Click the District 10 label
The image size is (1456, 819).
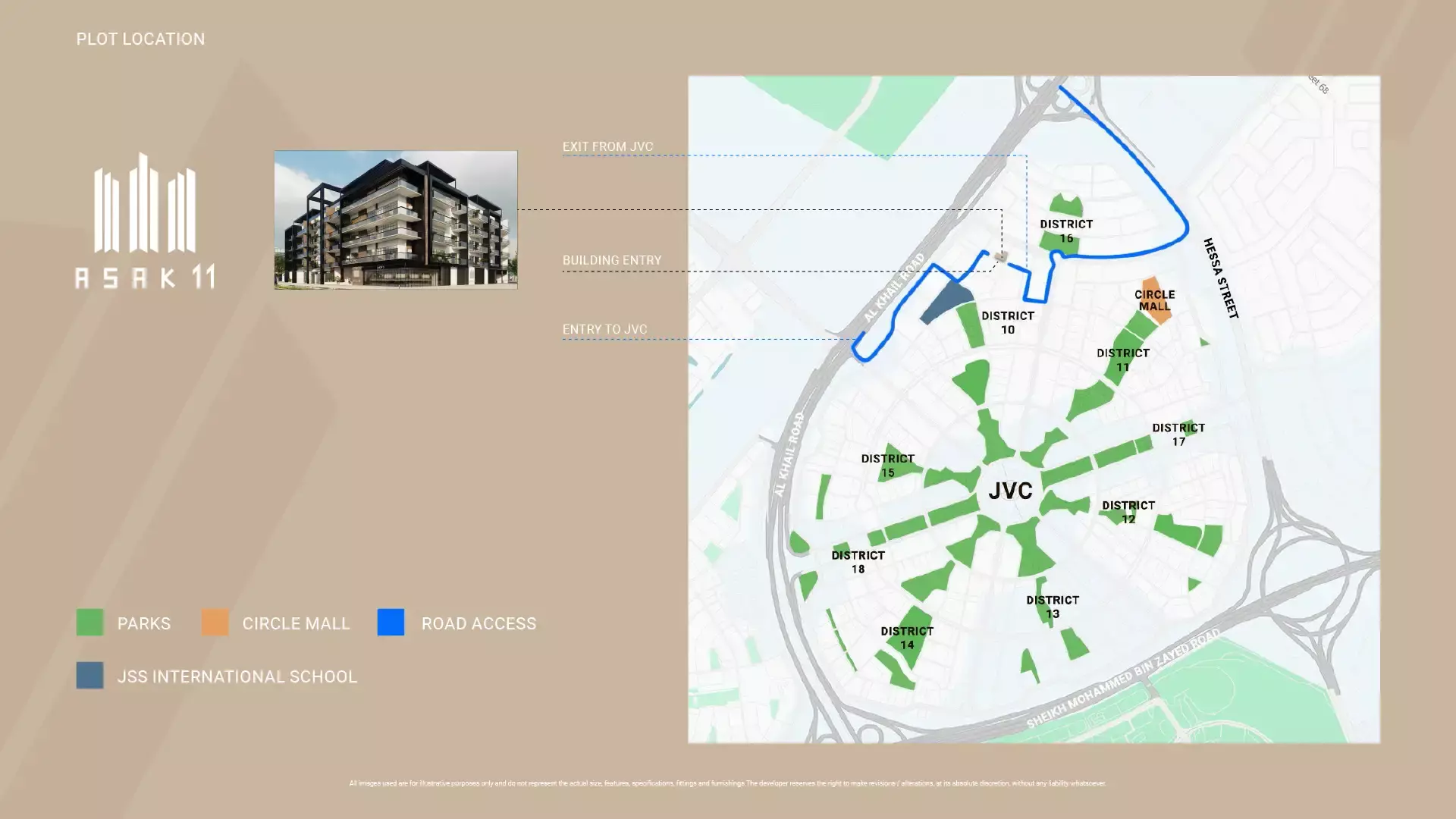coord(1009,322)
